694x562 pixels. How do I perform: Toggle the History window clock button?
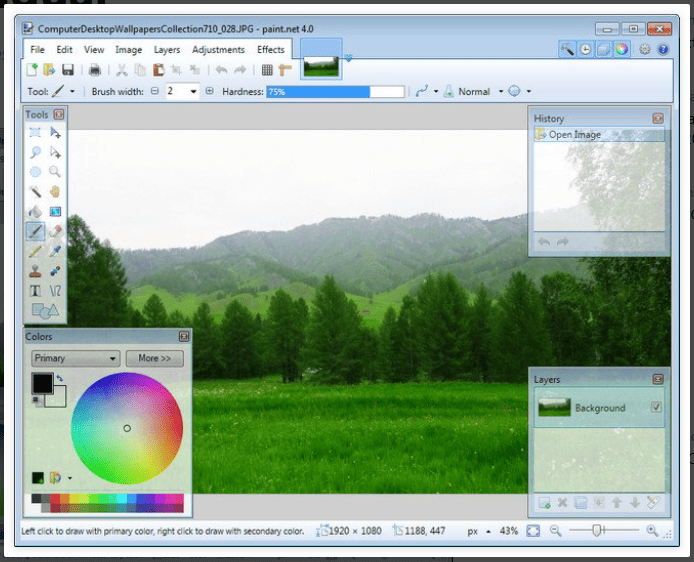click(x=585, y=49)
